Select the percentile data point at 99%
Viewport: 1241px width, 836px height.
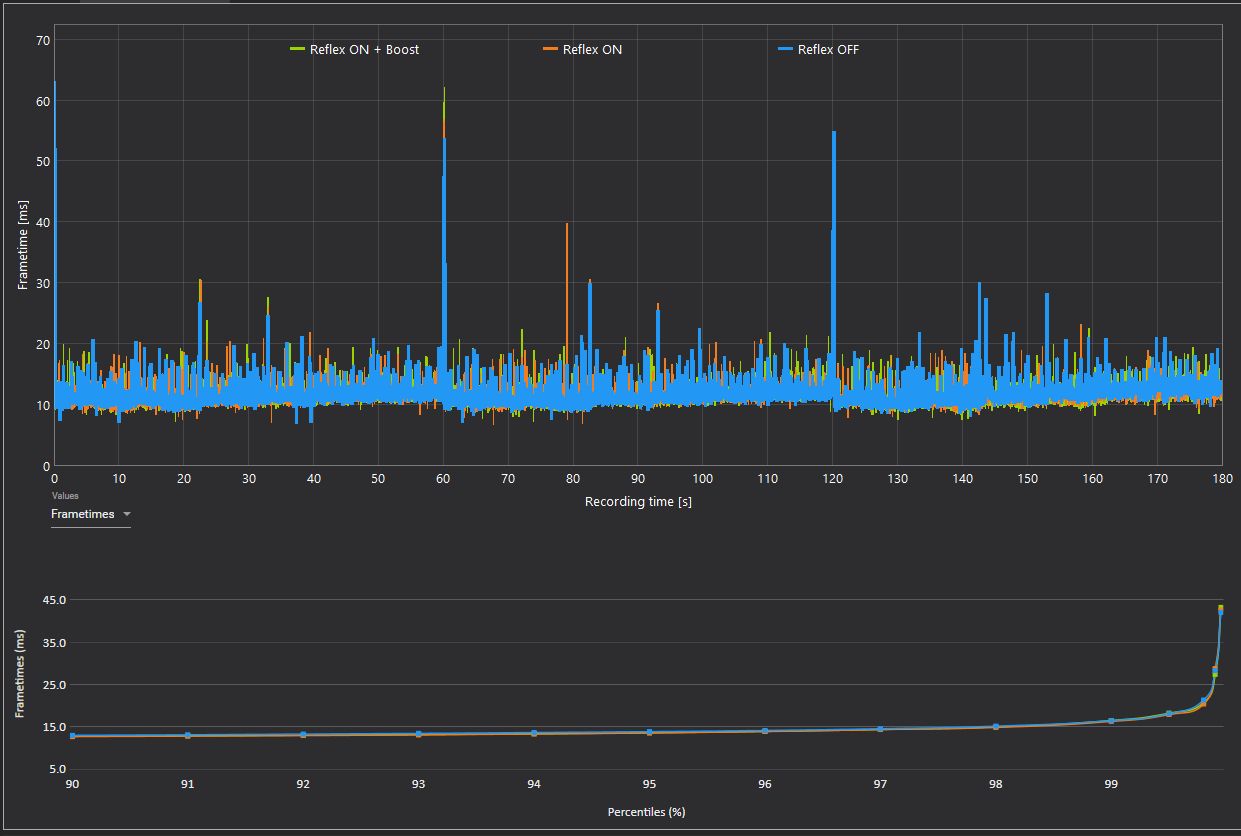coord(1111,721)
